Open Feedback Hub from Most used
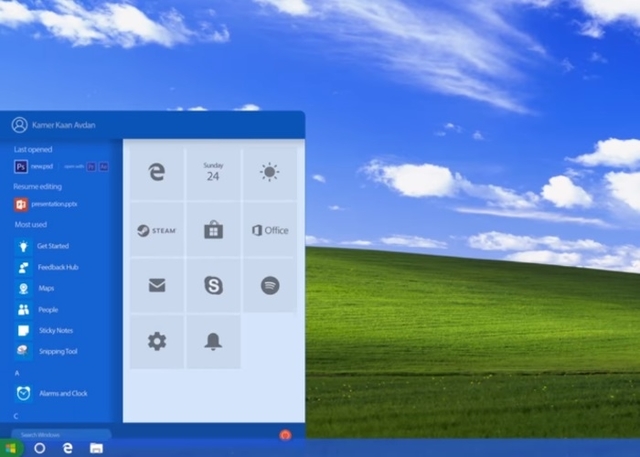The width and height of the screenshot is (640, 457). [x=58, y=267]
